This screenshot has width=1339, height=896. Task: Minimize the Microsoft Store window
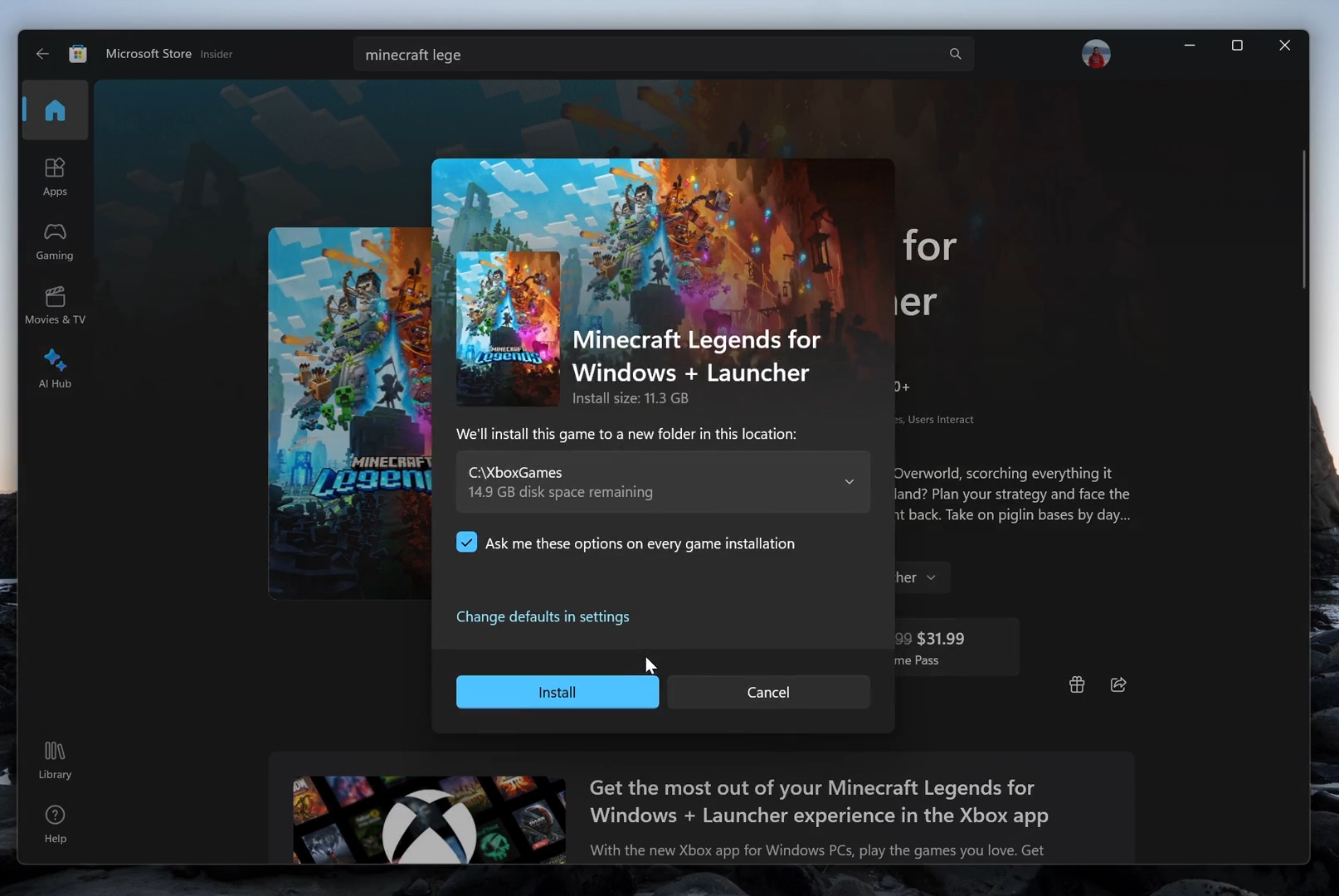(1190, 46)
